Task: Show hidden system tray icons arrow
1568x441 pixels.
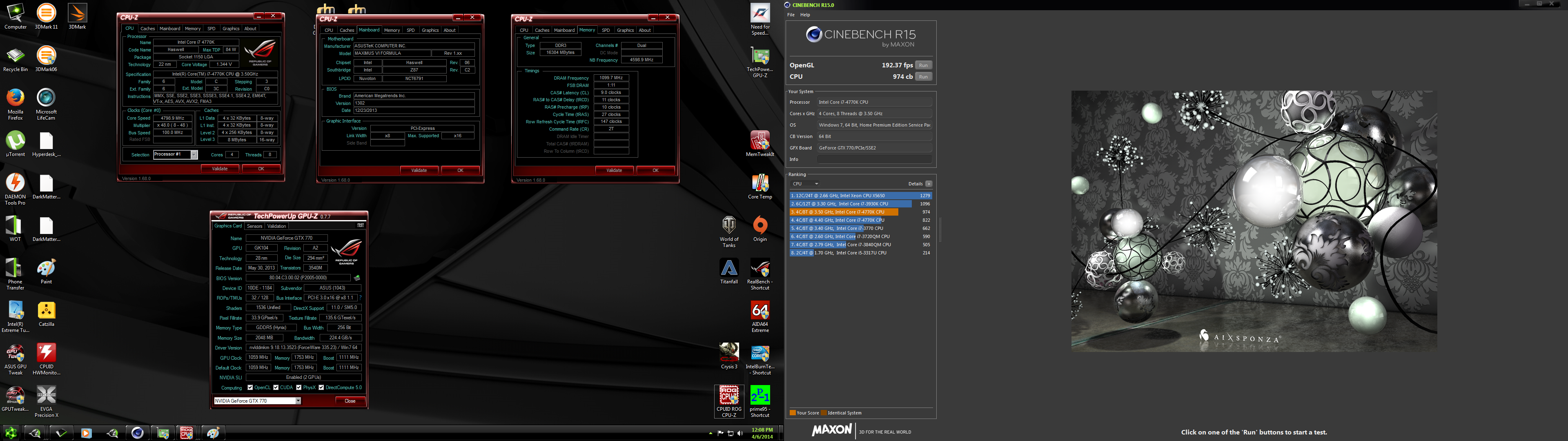Action: 710,434
